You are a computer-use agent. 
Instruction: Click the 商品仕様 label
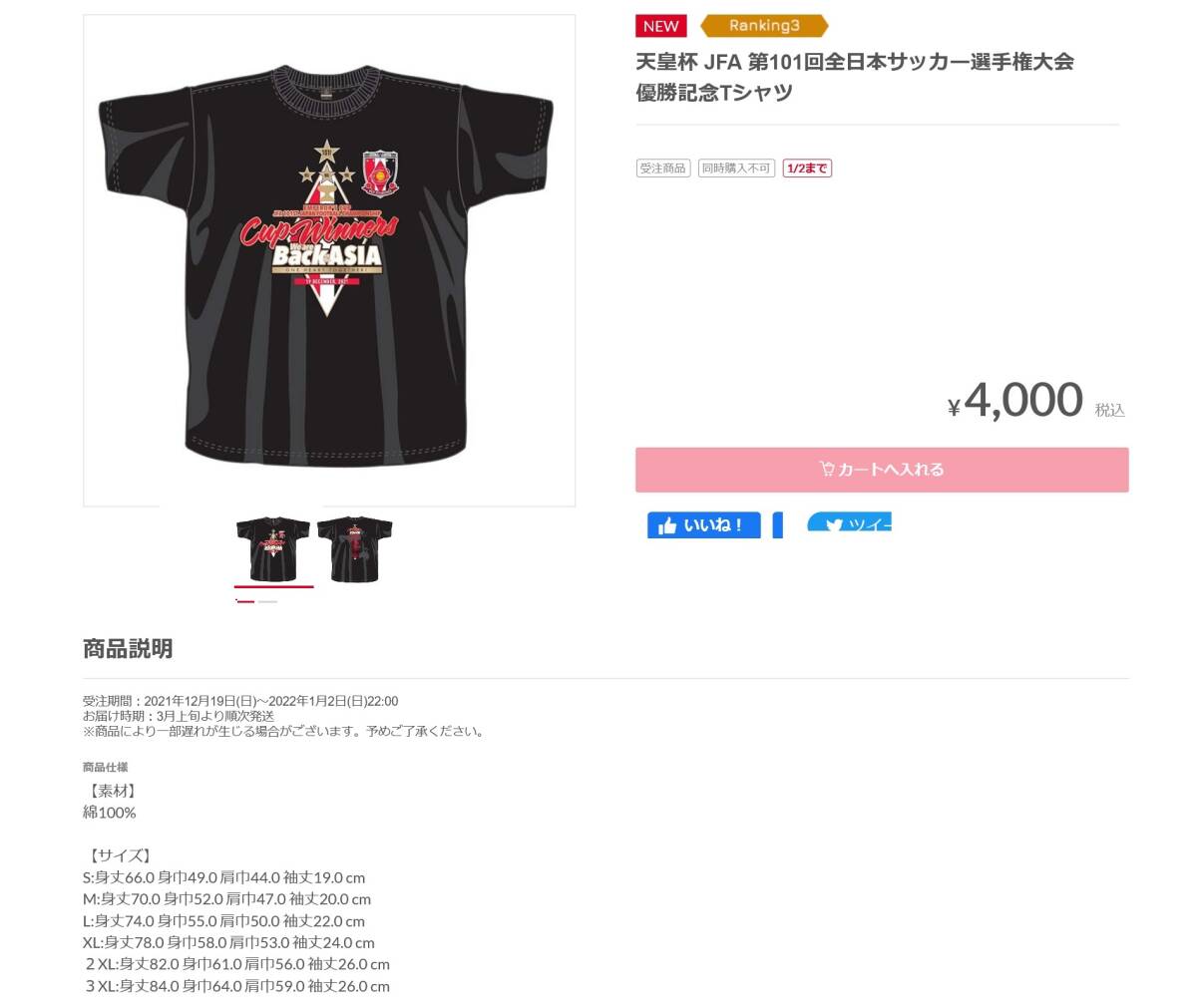[106, 768]
